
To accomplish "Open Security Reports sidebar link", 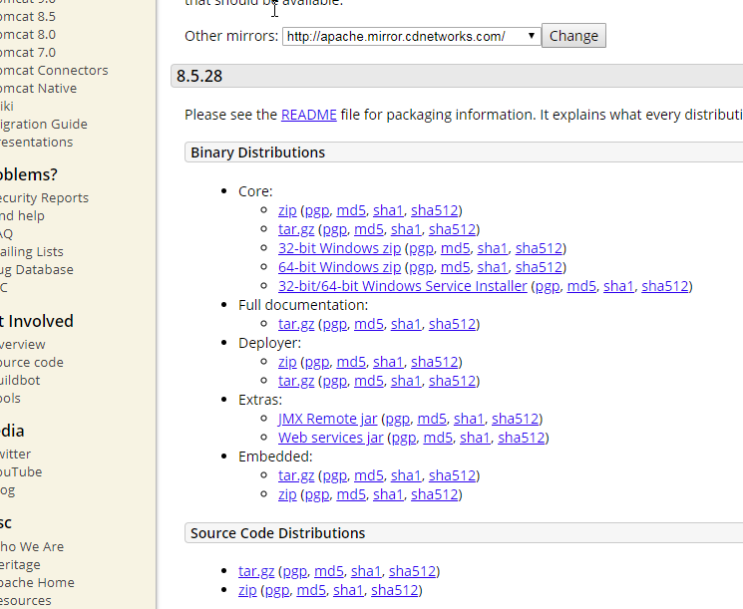I will (x=44, y=198).
